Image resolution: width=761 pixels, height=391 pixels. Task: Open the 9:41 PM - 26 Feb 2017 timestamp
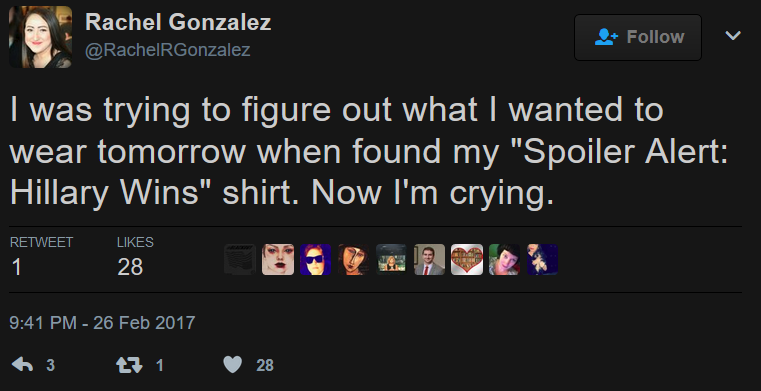tap(102, 323)
